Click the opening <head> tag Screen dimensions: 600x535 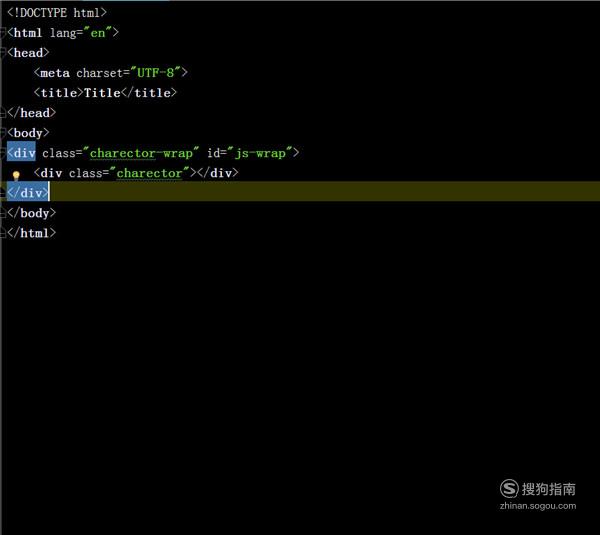point(28,53)
